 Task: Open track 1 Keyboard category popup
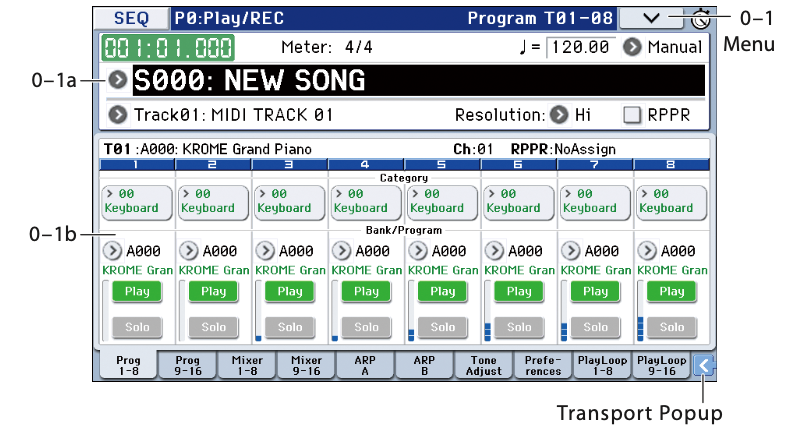coord(137,203)
